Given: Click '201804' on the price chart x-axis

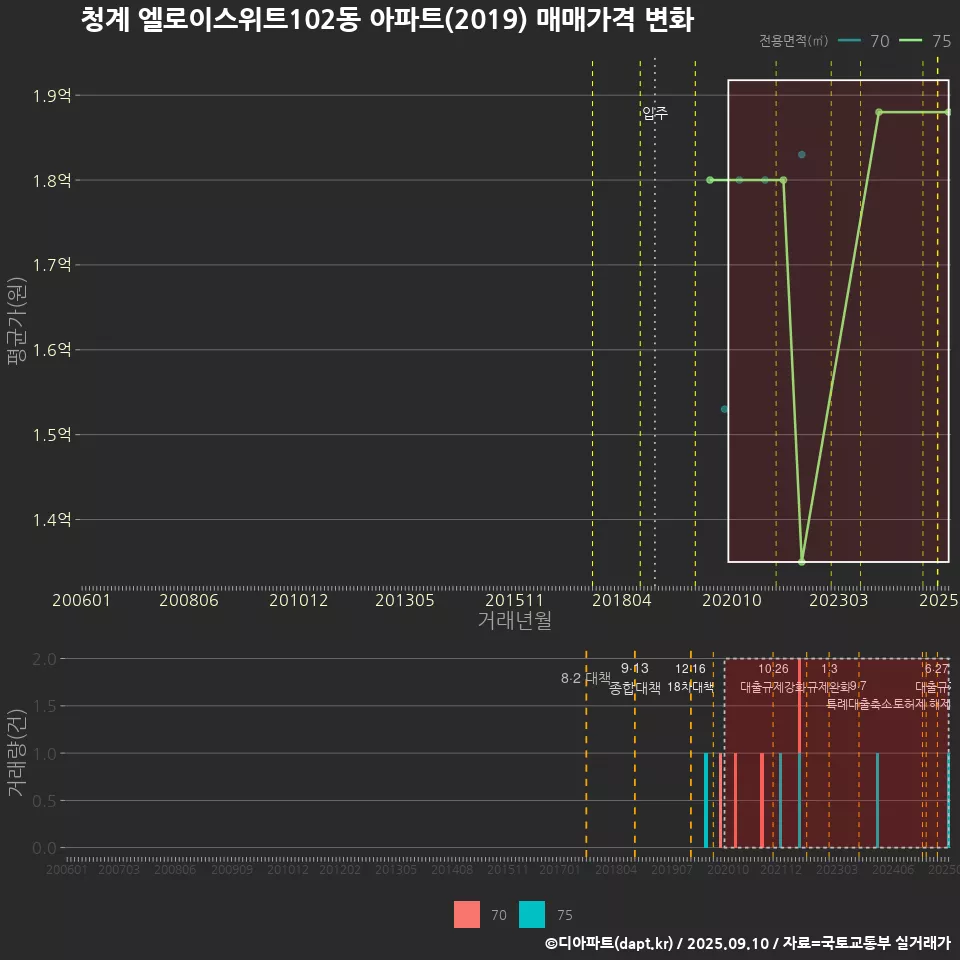Looking at the screenshot, I should 621,600.
